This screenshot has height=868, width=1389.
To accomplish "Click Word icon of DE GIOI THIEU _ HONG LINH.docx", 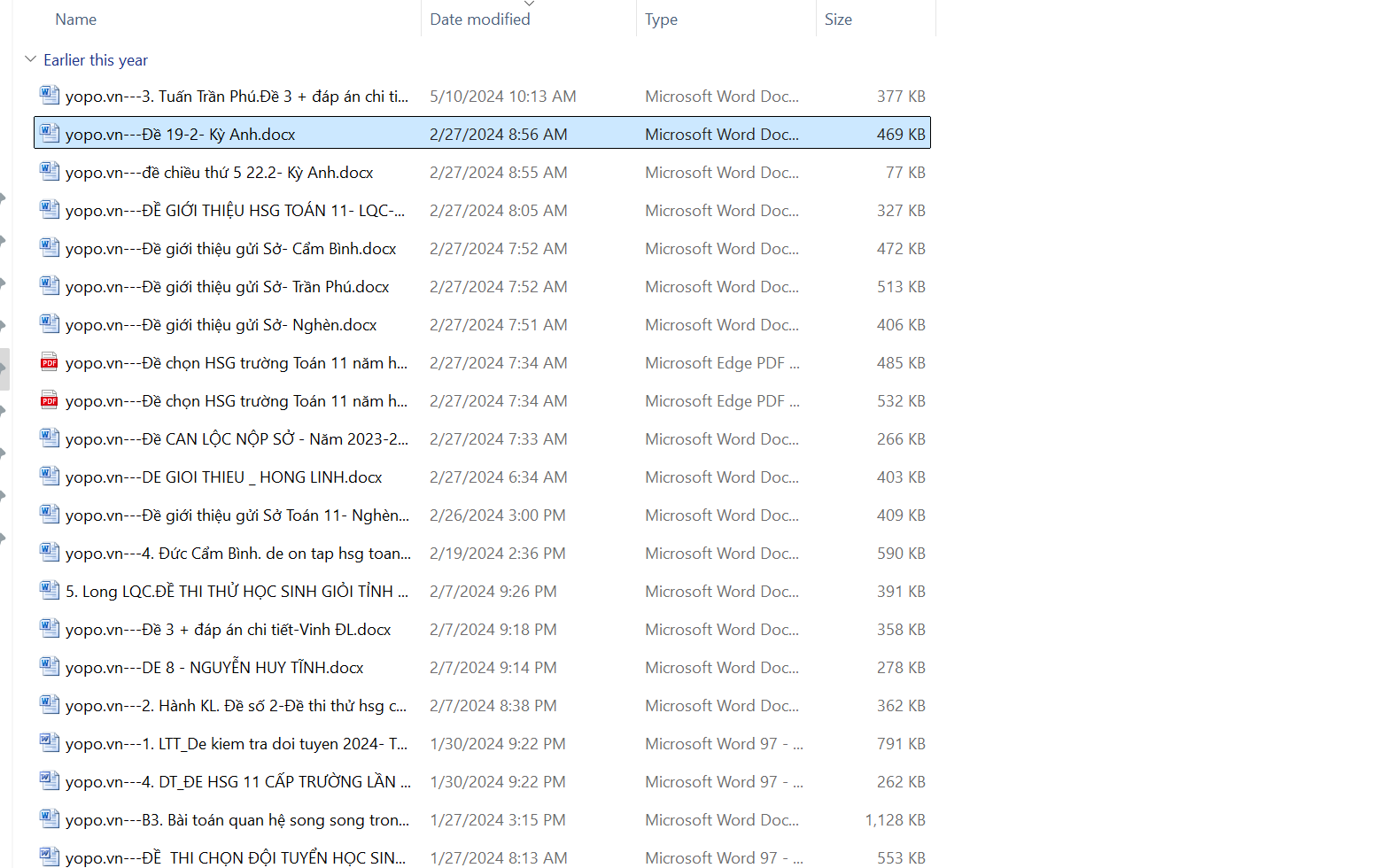I will point(50,476).
